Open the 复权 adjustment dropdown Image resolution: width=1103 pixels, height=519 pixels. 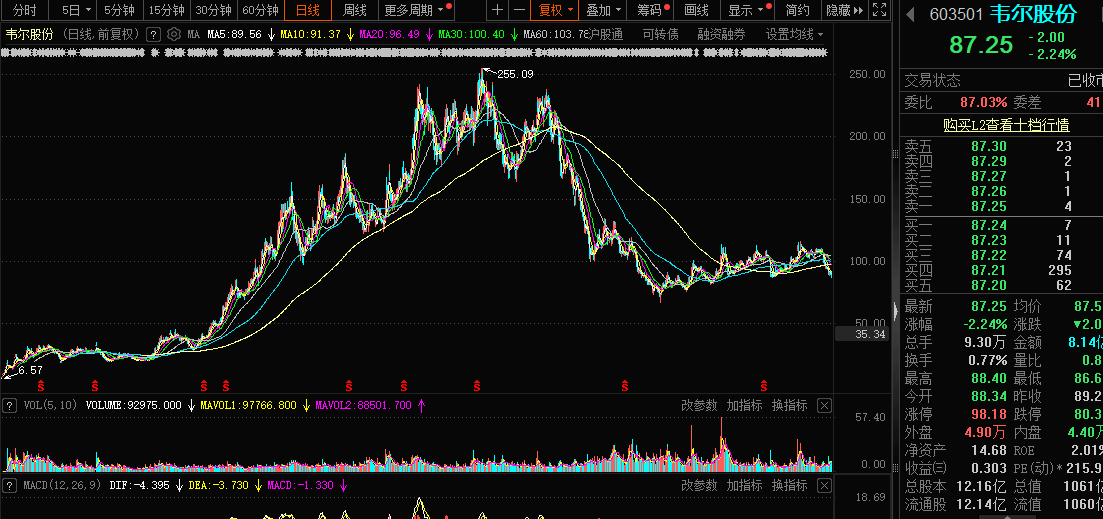pyautogui.click(x=555, y=11)
